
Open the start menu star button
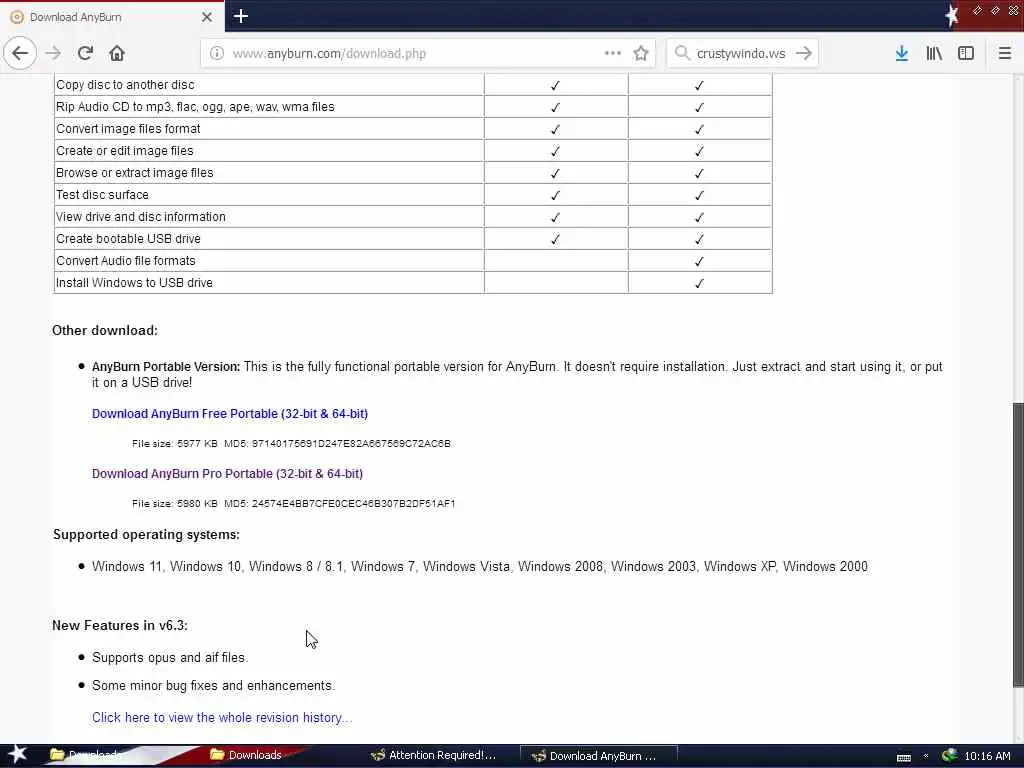tap(17, 755)
